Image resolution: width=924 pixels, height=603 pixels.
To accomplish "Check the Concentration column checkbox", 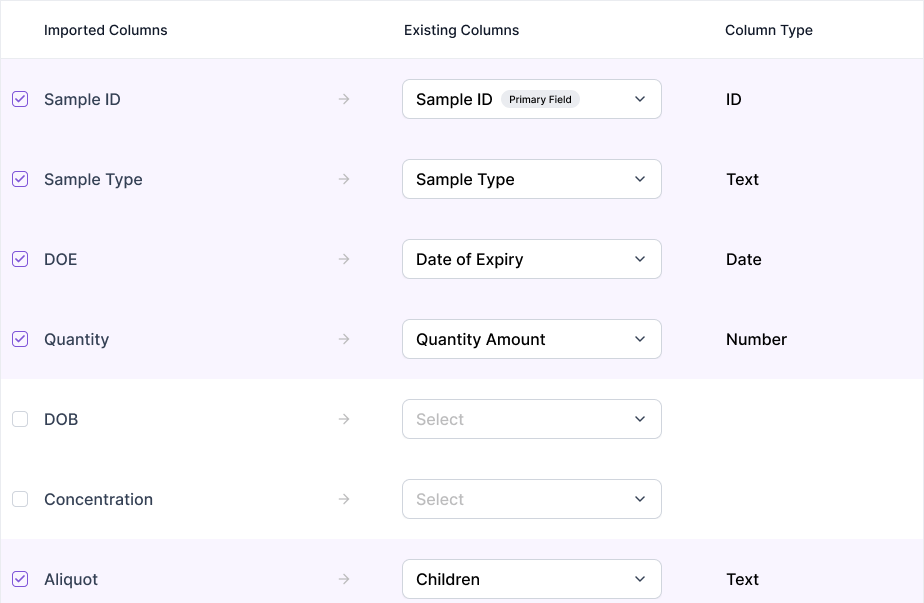I will (20, 499).
